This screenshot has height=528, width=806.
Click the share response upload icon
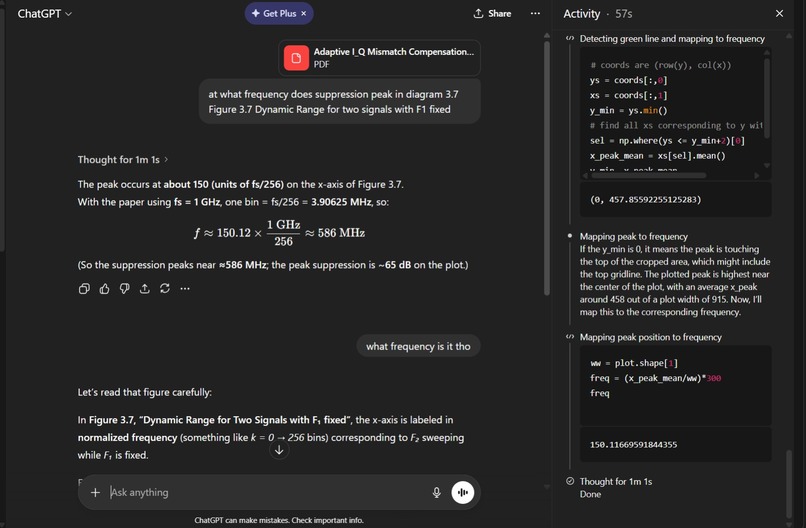tap(144, 289)
